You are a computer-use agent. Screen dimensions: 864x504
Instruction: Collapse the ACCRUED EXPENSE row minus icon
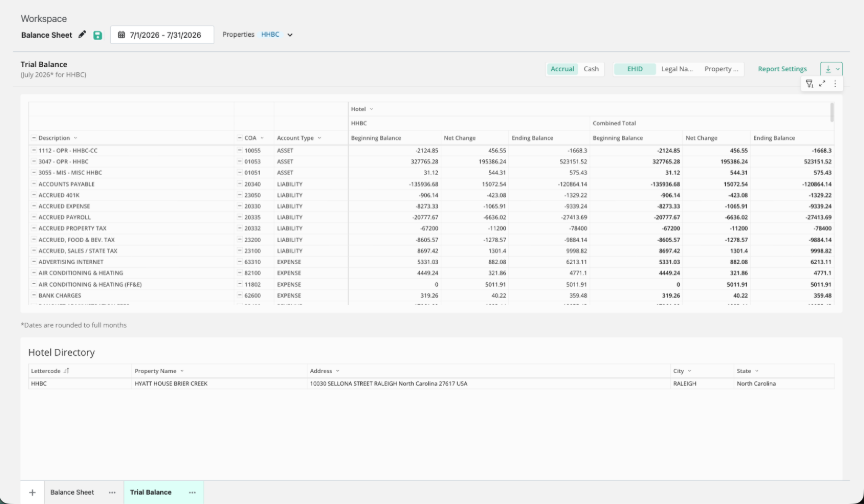point(34,206)
